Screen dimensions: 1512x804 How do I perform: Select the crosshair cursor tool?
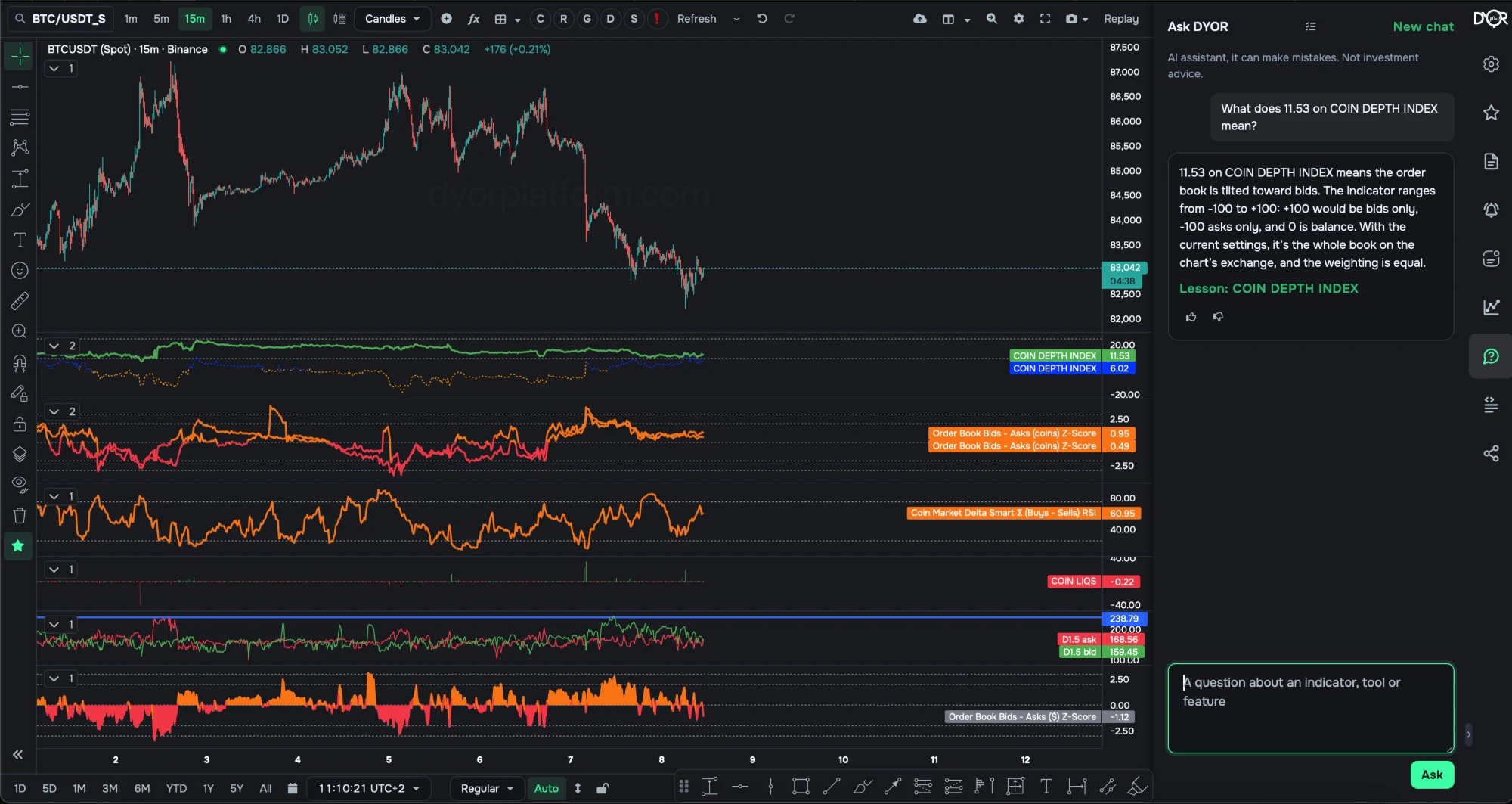[20, 56]
